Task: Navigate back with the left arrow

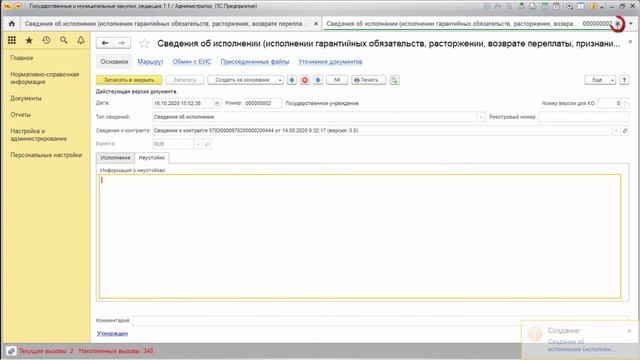Action: [x=105, y=43]
